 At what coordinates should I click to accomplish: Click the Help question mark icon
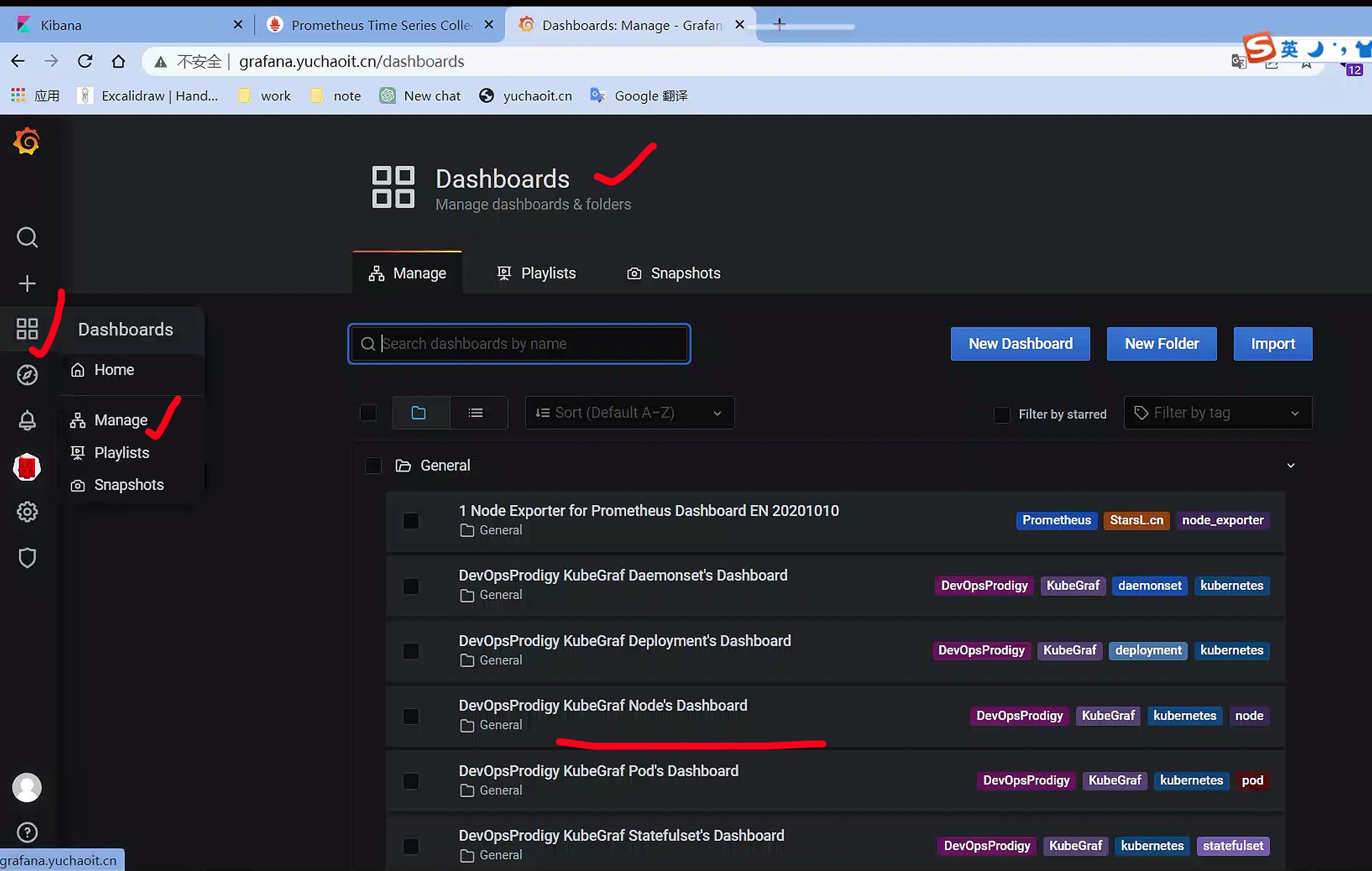(x=27, y=832)
